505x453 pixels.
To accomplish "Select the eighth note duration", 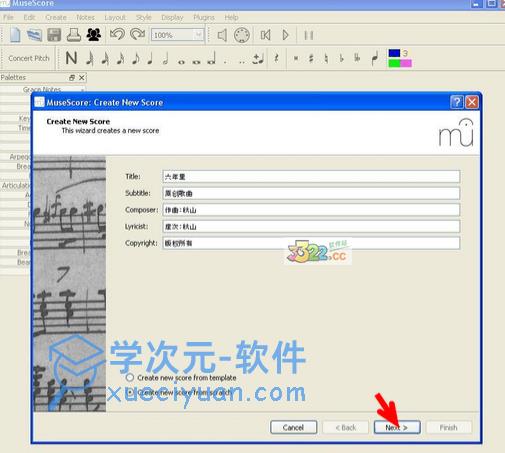I will coord(136,59).
